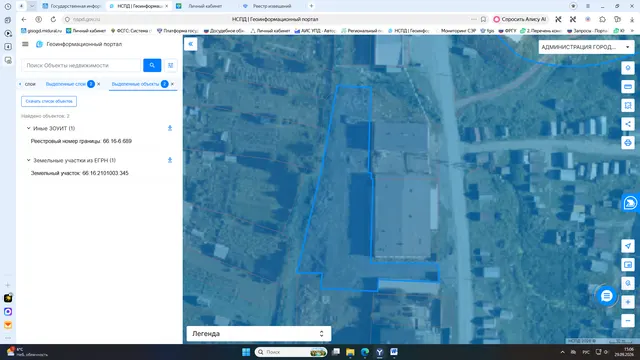Open the map picture-in-picture overview button

pyautogui.click(x=628, y=264)
